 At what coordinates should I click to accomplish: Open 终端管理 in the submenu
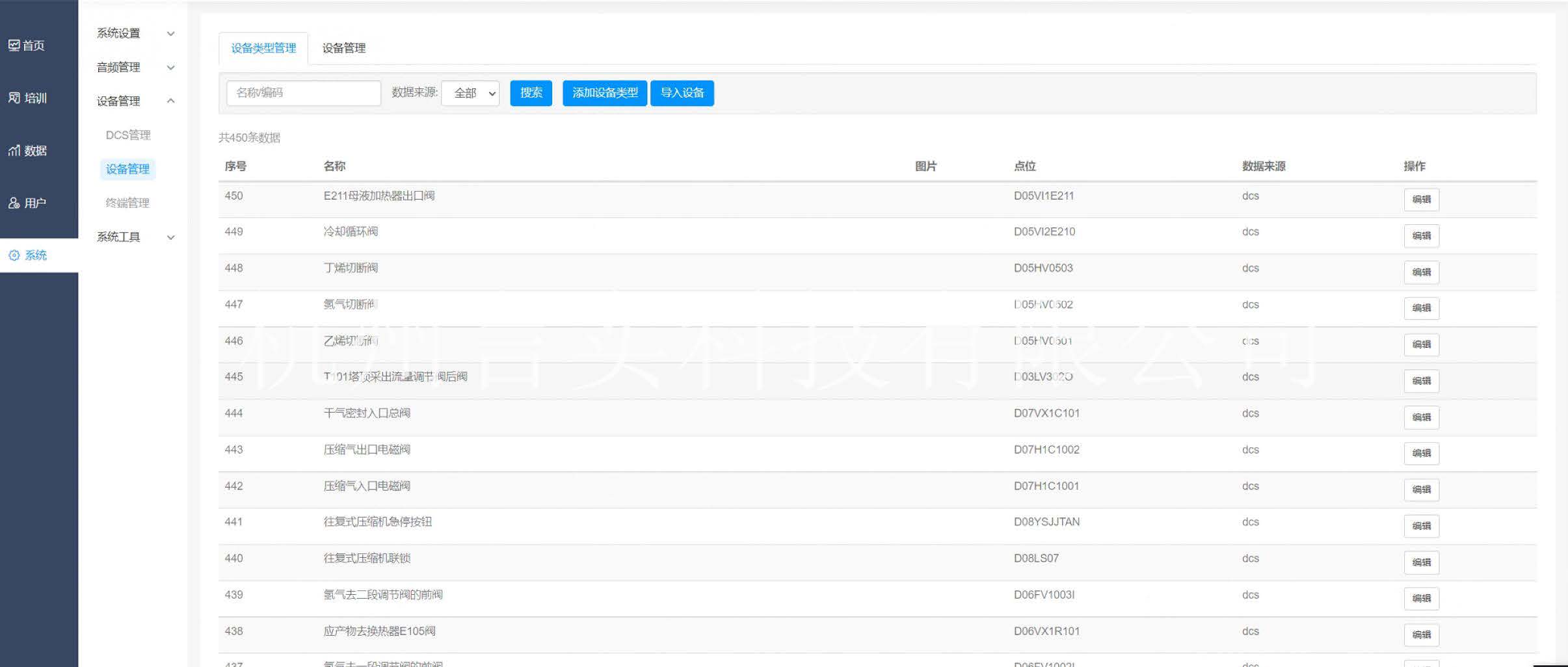(127, 203)
